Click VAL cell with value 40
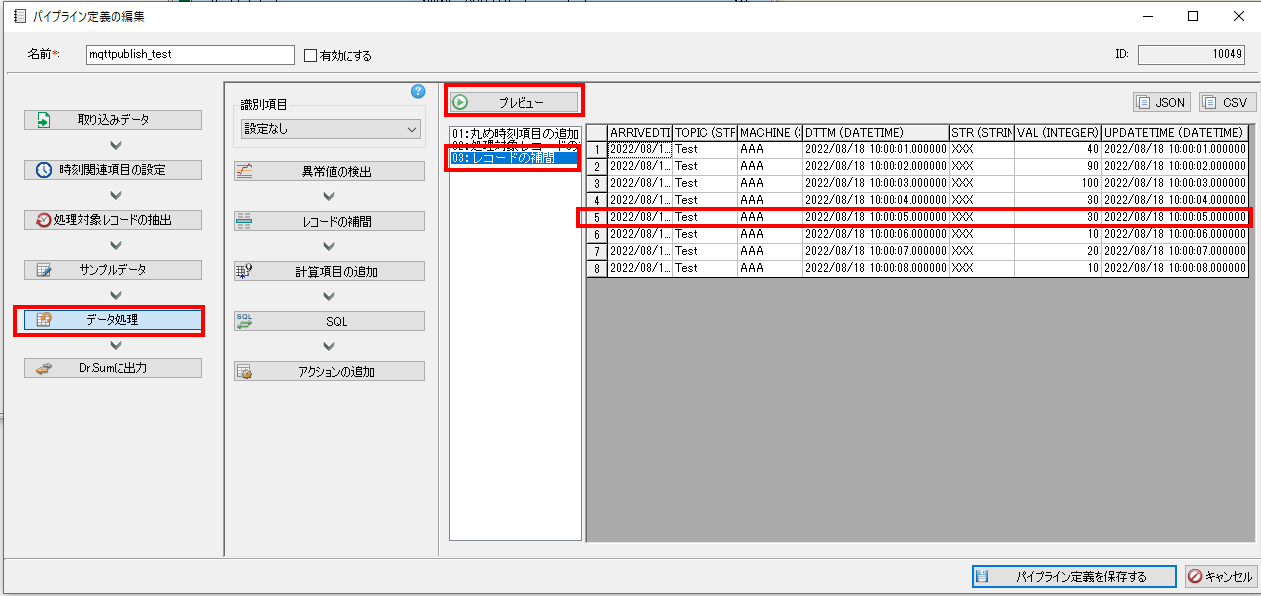The width and height of the screenshot is (1261, 596). pos(1058,149)
